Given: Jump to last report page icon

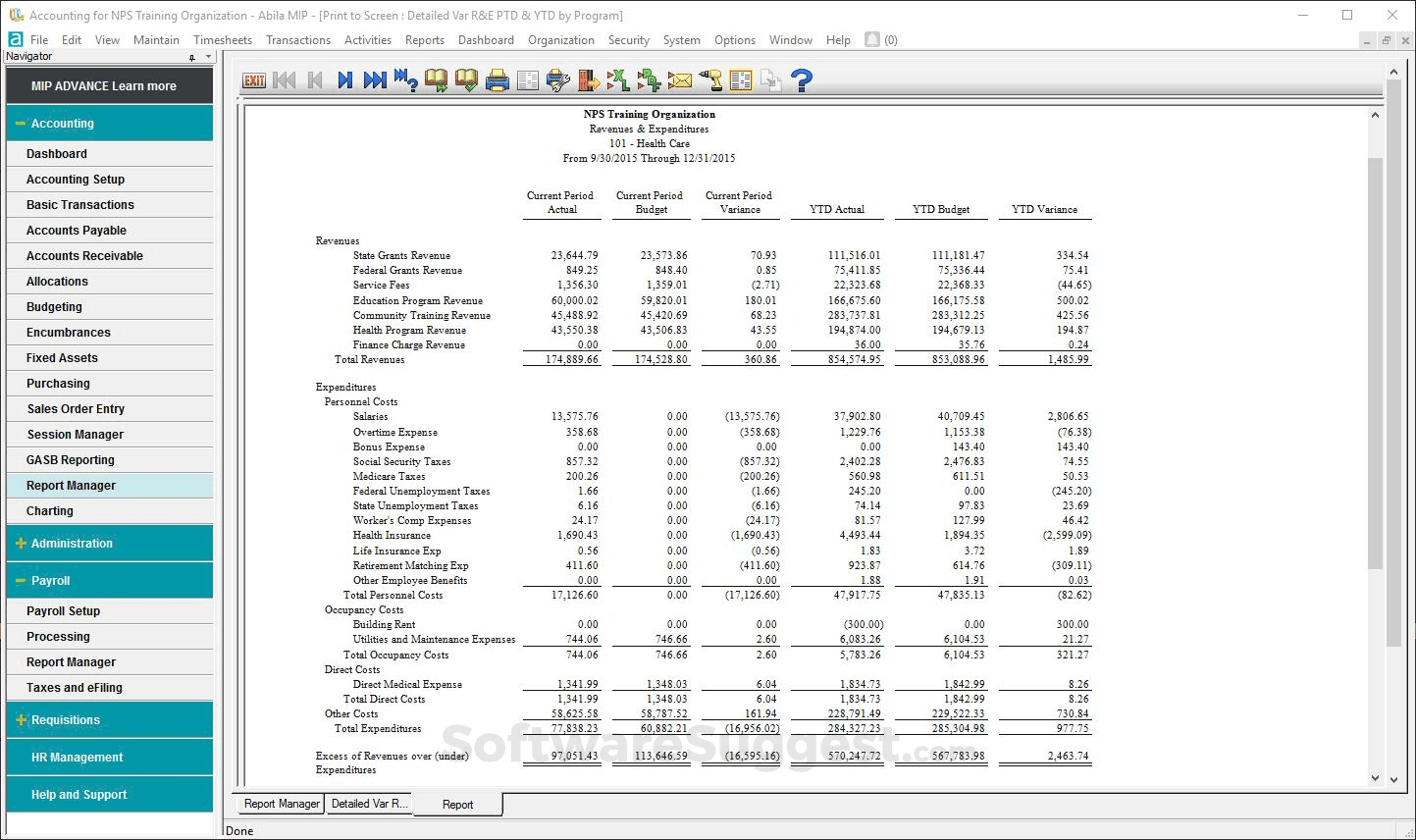Looking at the screenshot, I should (x=375, y=80).
